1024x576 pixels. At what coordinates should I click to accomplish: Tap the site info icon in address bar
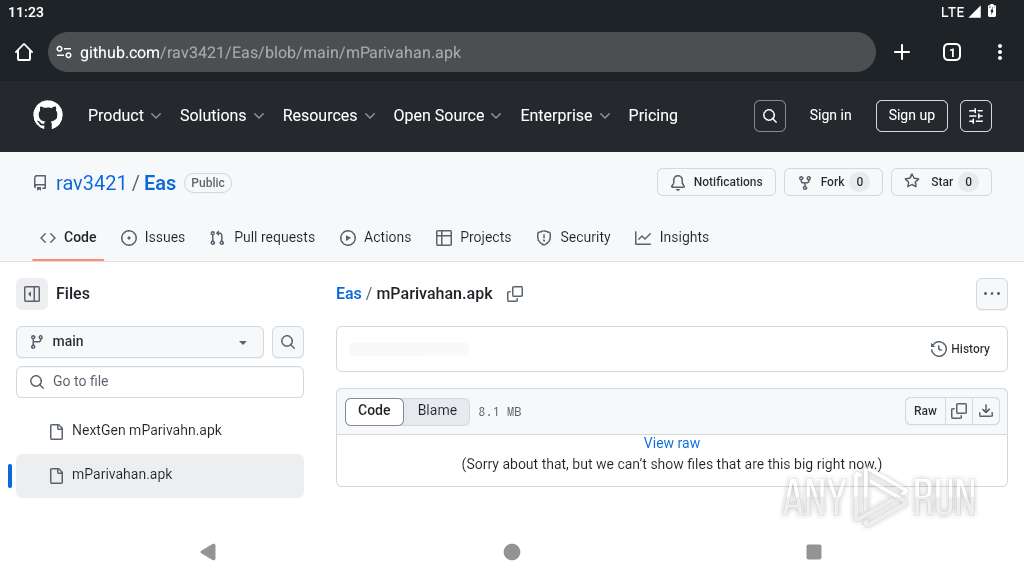64,52
